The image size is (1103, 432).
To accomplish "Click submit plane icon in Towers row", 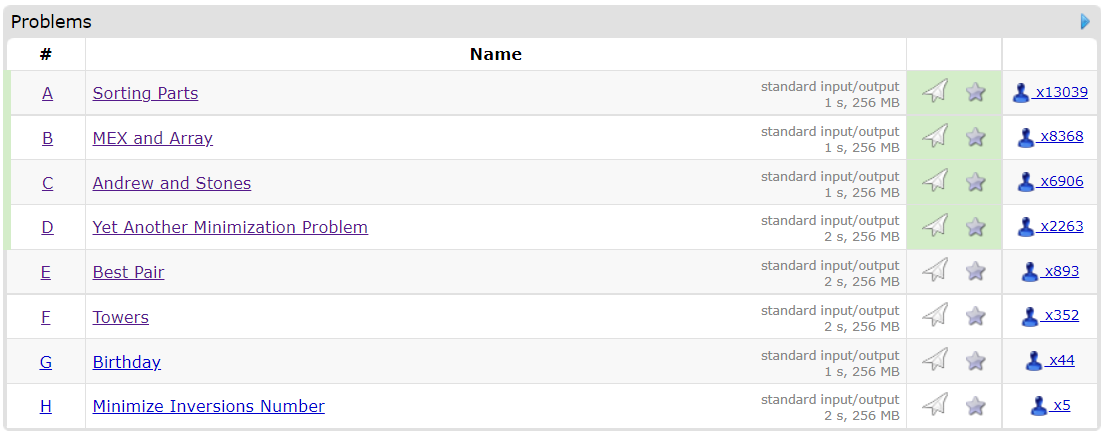I will pos(935,315).
